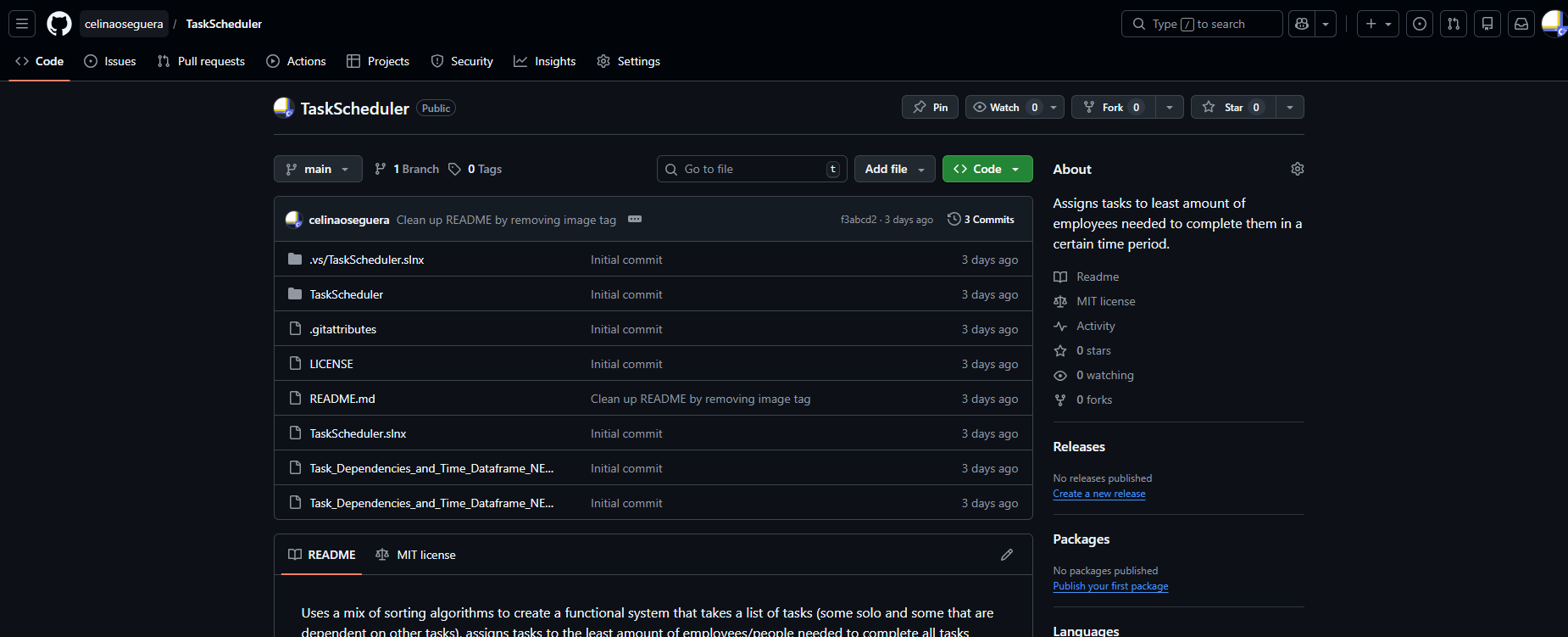Open the main branch selector

coord(318,169)
